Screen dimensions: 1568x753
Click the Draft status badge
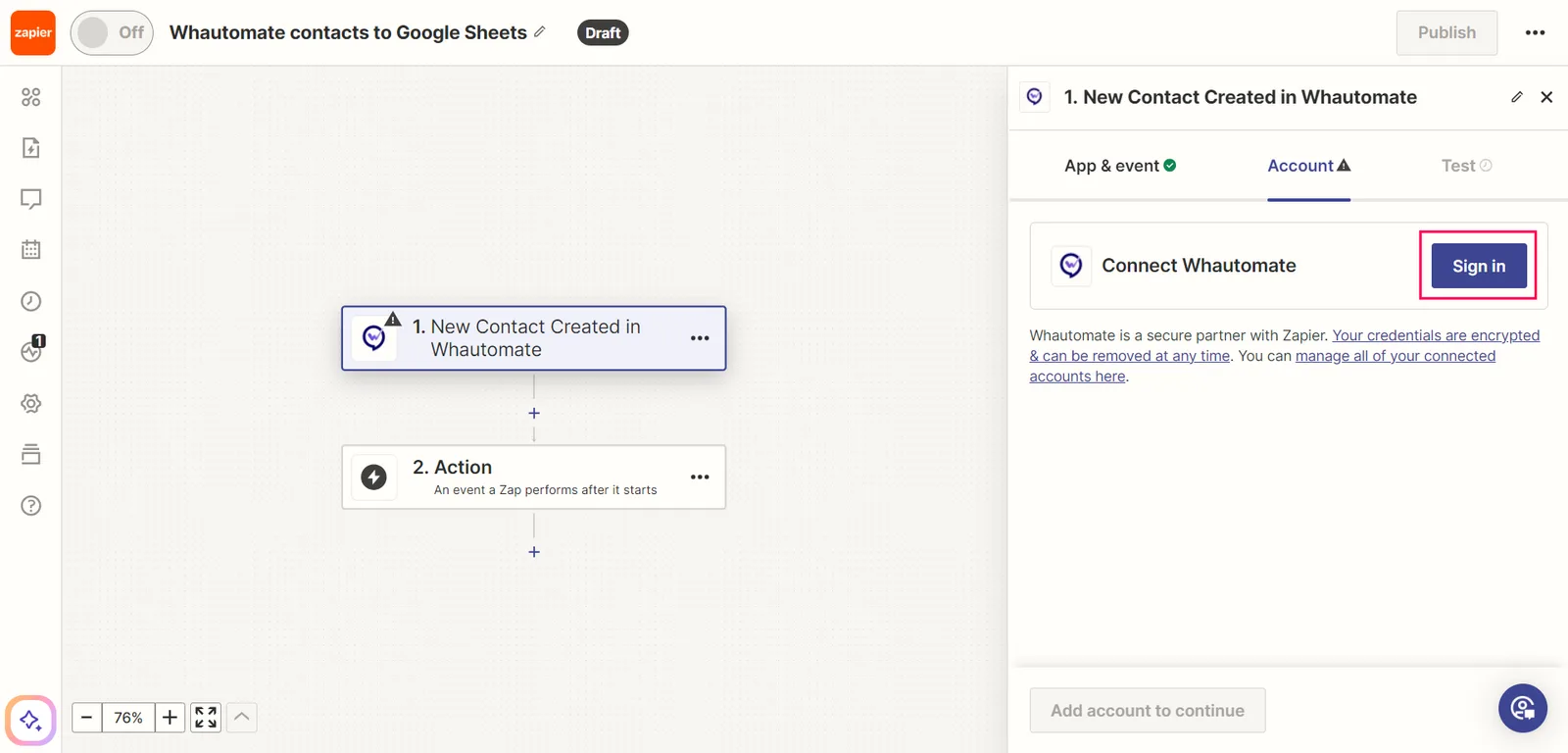(x=603, y=32)
